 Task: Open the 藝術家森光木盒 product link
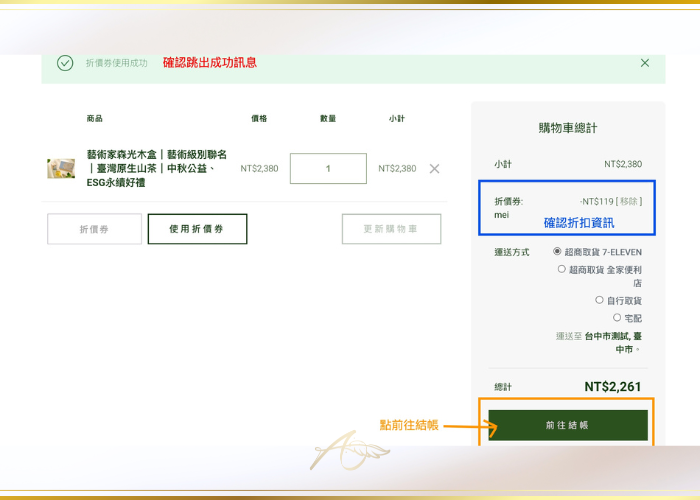[157, 168]
